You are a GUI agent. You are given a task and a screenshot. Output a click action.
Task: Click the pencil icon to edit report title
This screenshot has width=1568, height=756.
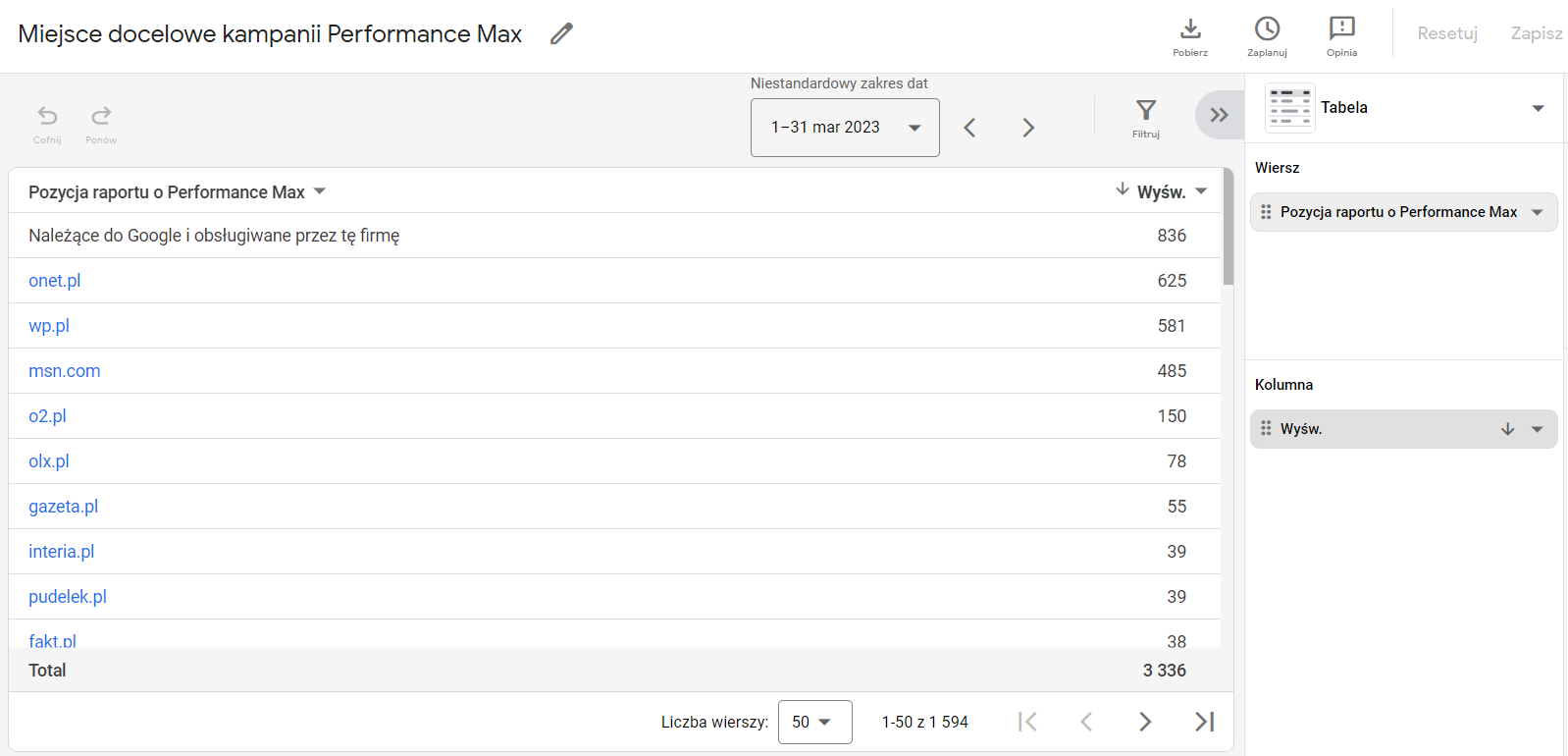click(x=561, y=33)
